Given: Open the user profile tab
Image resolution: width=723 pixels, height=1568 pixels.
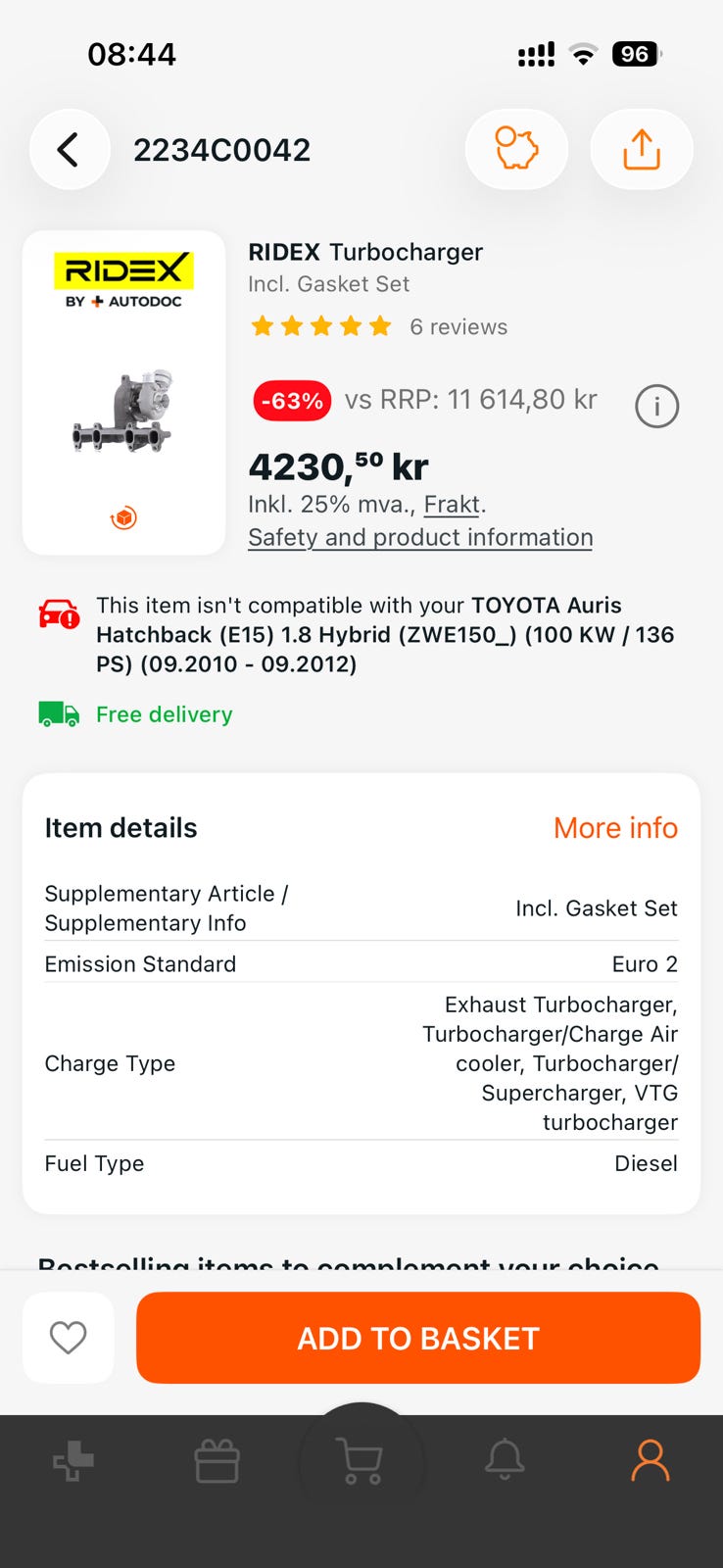Looking at the screenshot, I should click(650, 1461).
